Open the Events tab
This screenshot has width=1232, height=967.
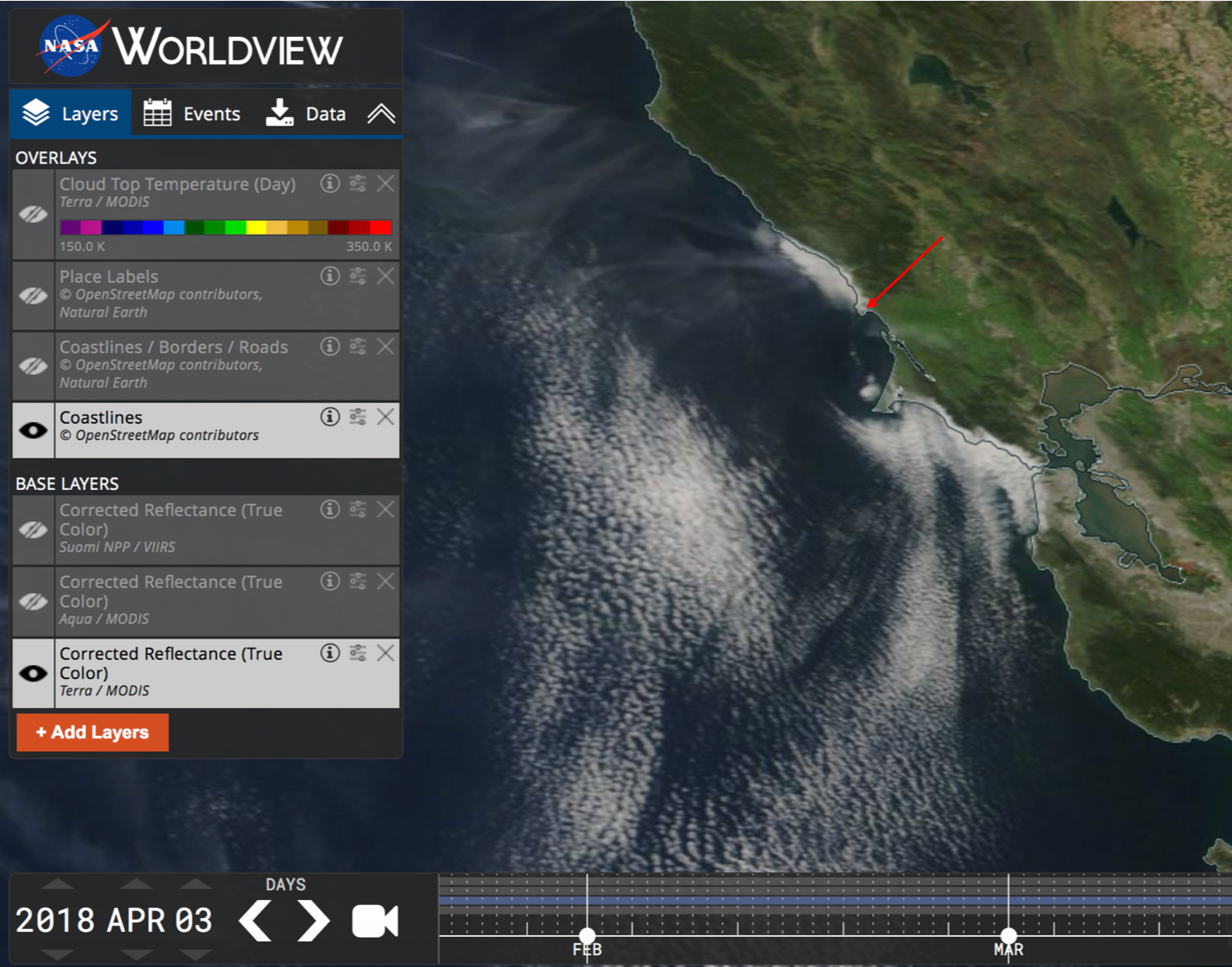click(x=192, y=113)
